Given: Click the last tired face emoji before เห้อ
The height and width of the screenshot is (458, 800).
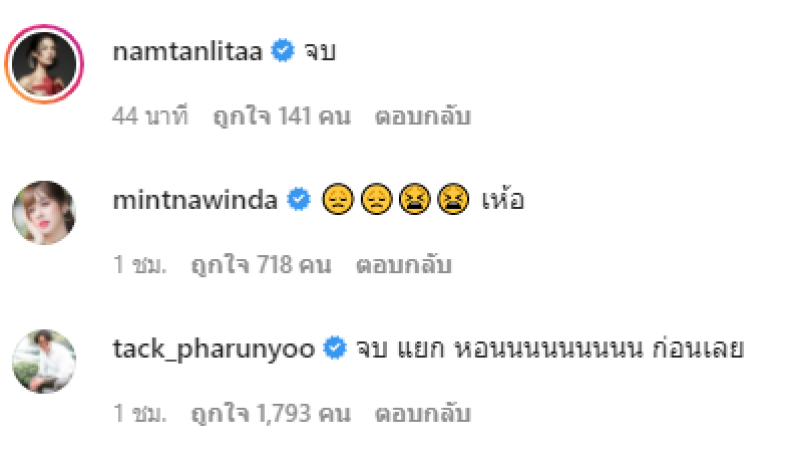Looking at the screenshot, I should (453, 199).
